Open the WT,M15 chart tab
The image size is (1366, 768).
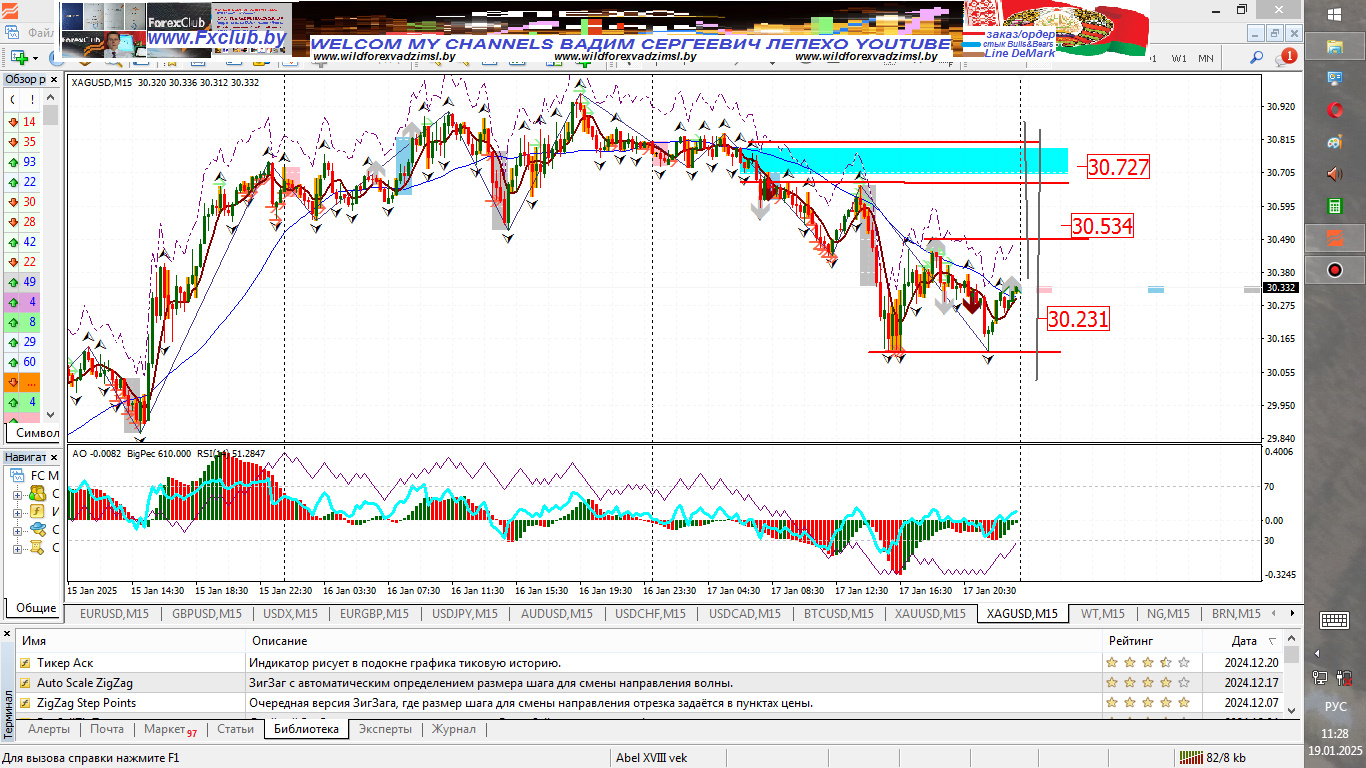tap(1102, 614)
